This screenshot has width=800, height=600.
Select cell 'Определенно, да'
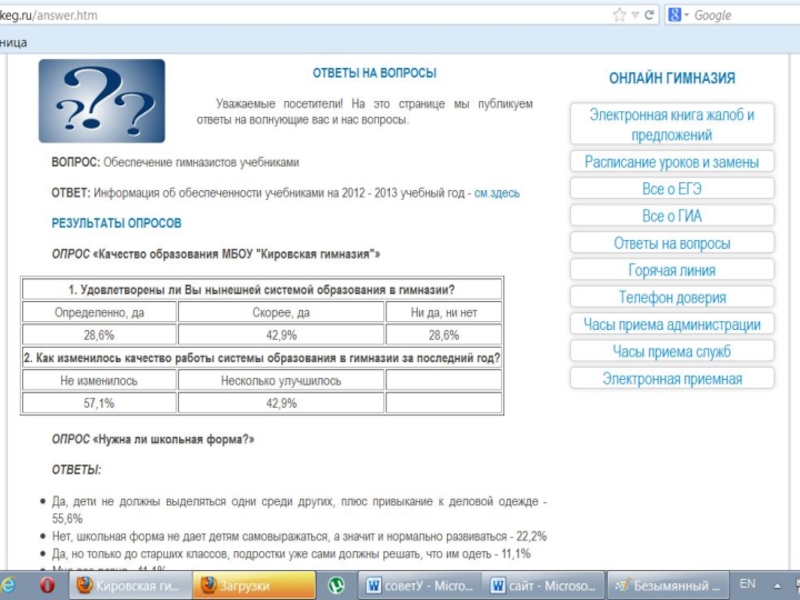[x=99, y=312]
